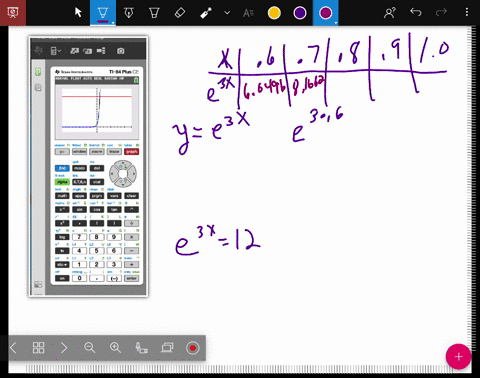
Task: Pick the laser pointer tool
Action: coord(206,13)
